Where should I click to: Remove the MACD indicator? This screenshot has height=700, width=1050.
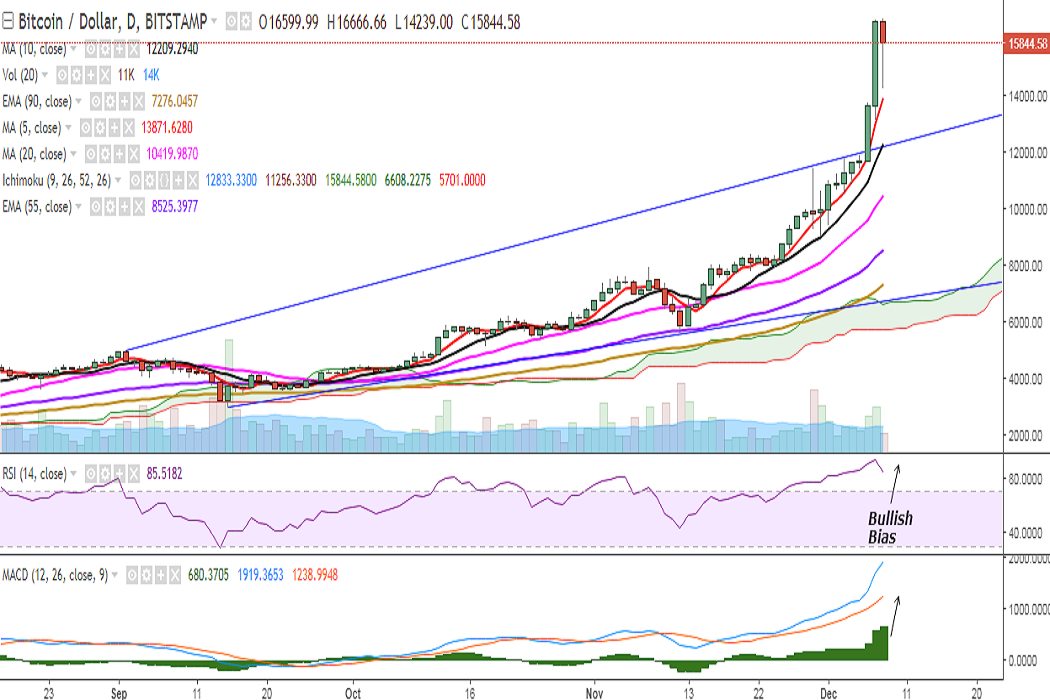coord(175,575)
